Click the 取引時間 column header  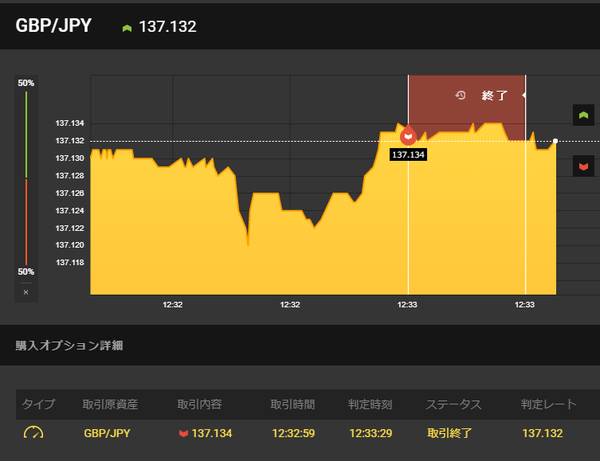pos(293,404)
